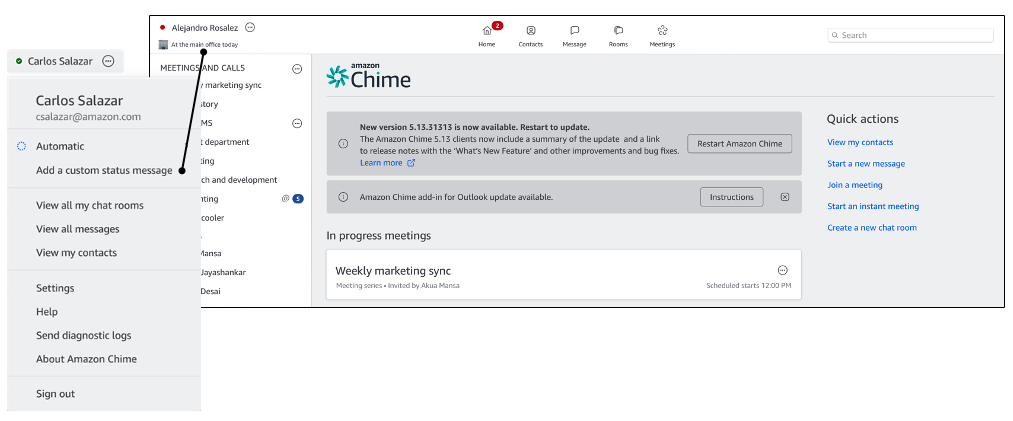Screen dimensions: 1013x421
Task: Click the Instructions button
Action: pyautogui.click(x=731, y=197)
